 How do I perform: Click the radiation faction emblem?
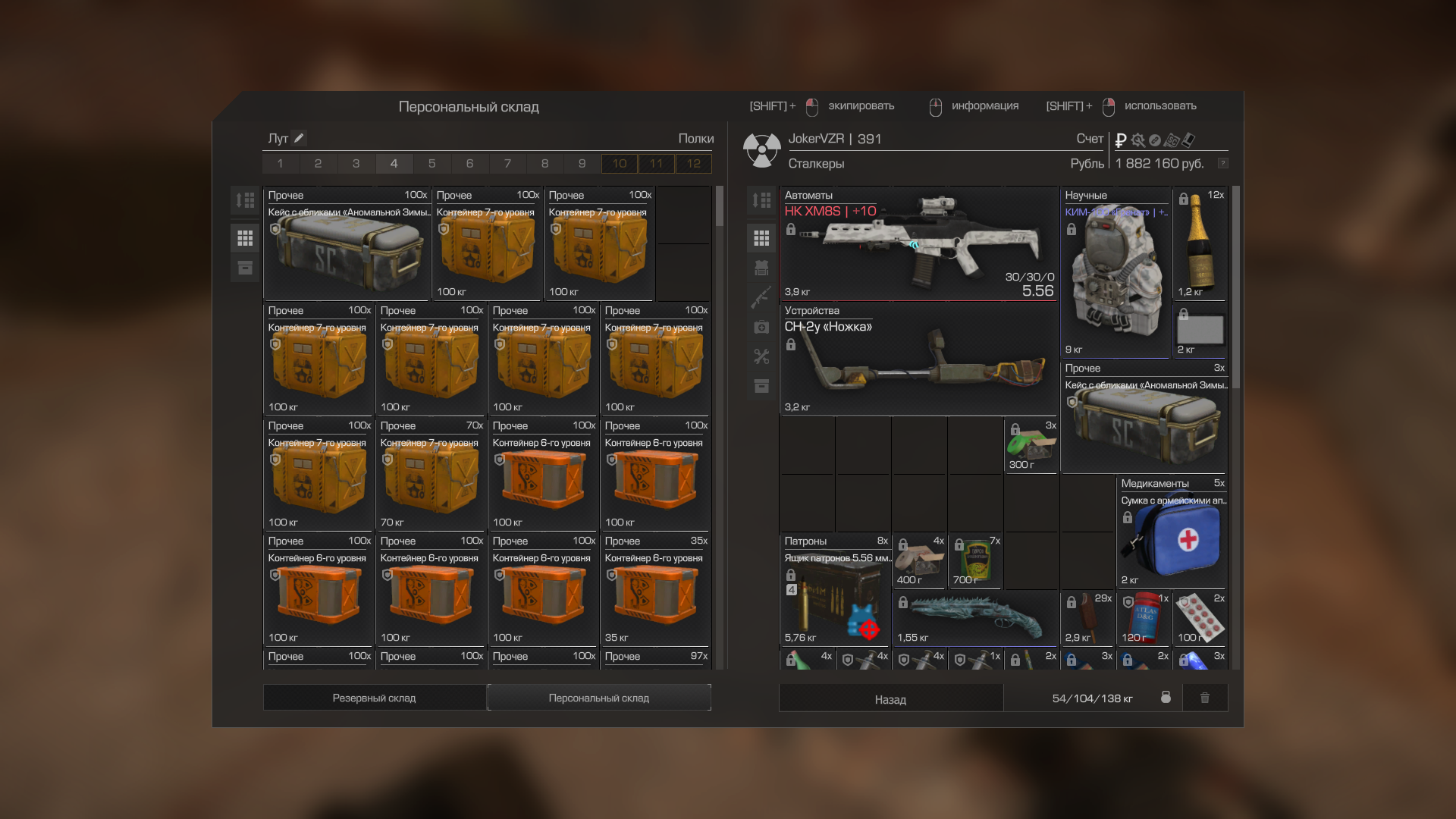click(761, 150)
